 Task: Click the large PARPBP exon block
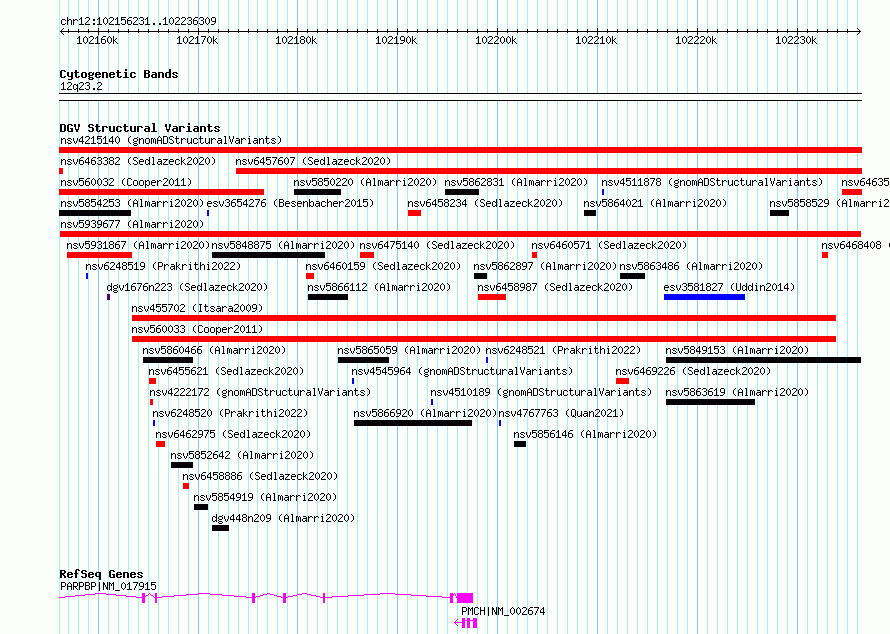point(465,598)
